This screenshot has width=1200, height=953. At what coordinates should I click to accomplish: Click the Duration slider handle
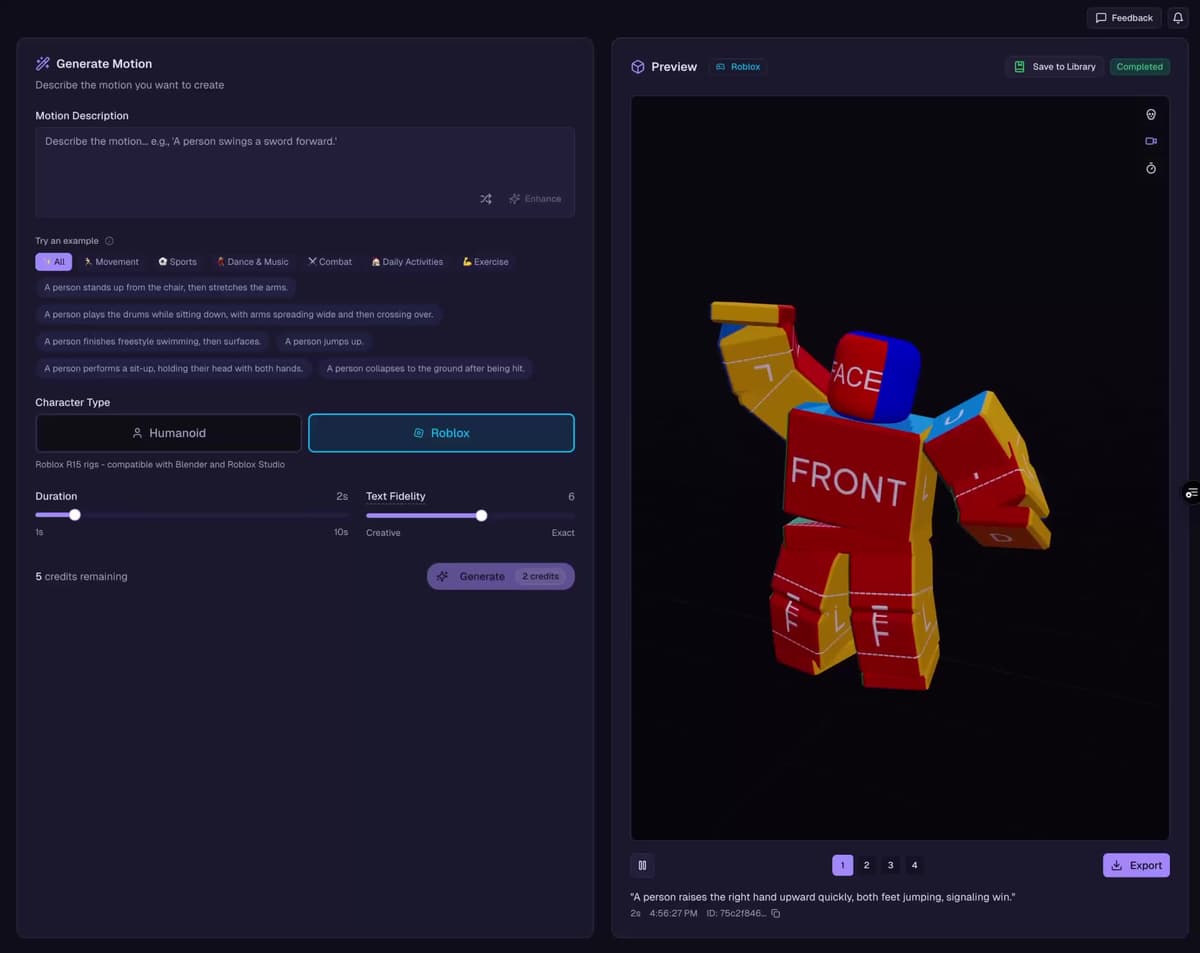tap(75, 516)
